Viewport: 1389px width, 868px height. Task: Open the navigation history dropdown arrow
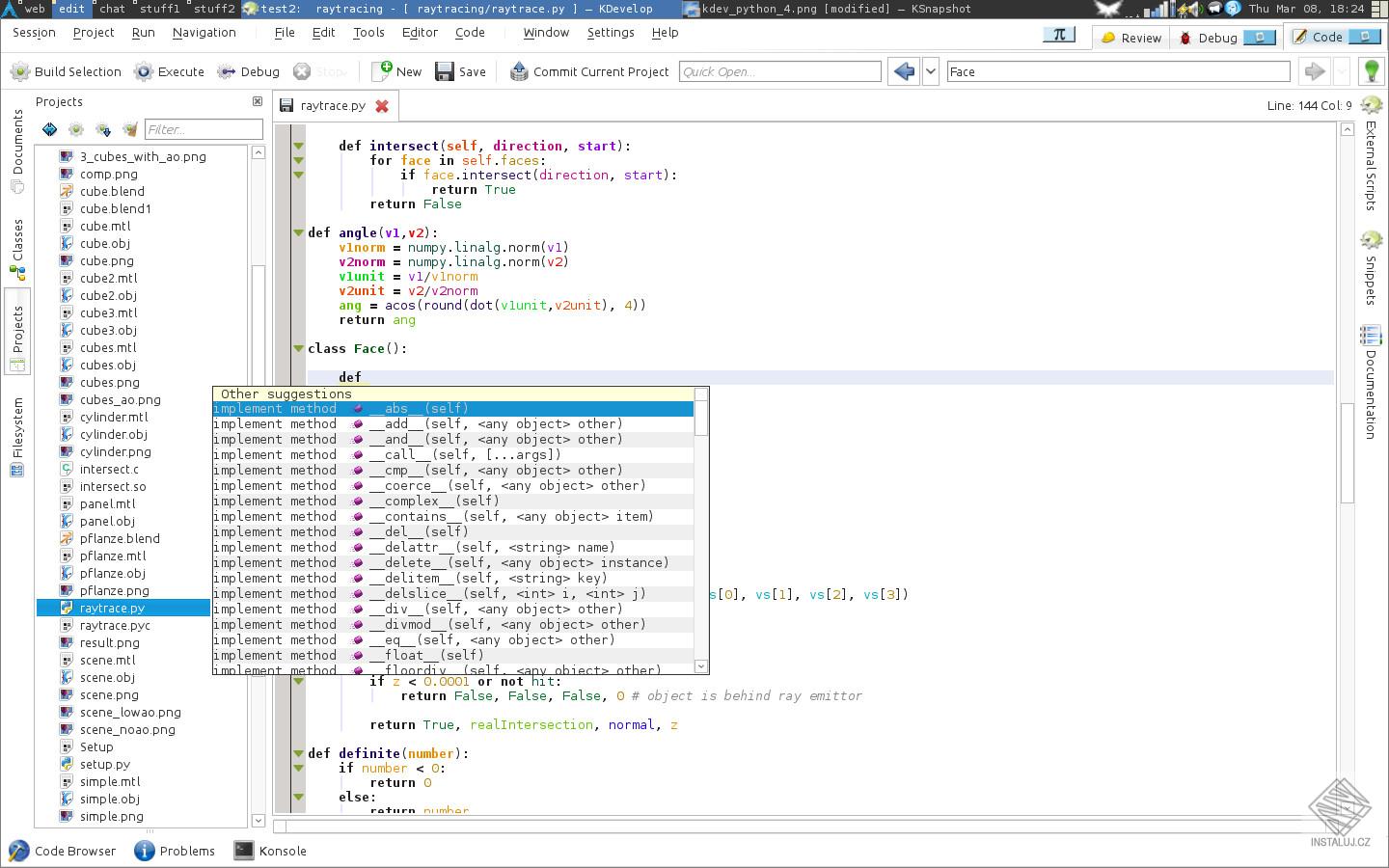coord(931,71)
